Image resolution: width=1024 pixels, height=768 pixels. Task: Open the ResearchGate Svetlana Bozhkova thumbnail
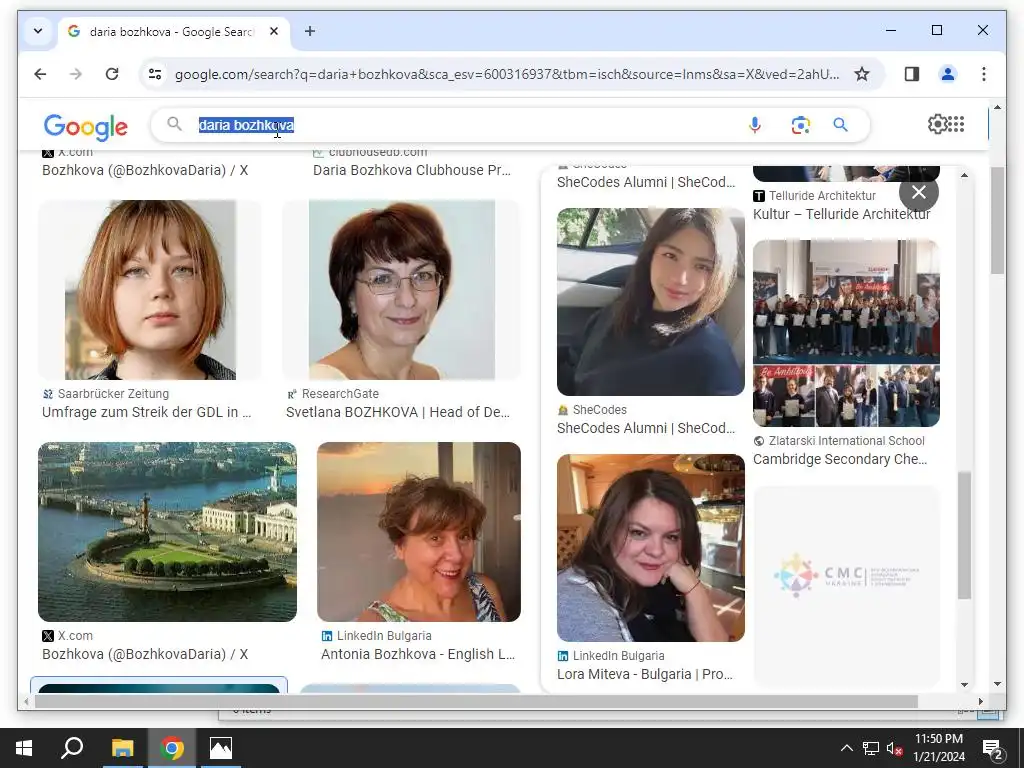(x=402, y=289)
